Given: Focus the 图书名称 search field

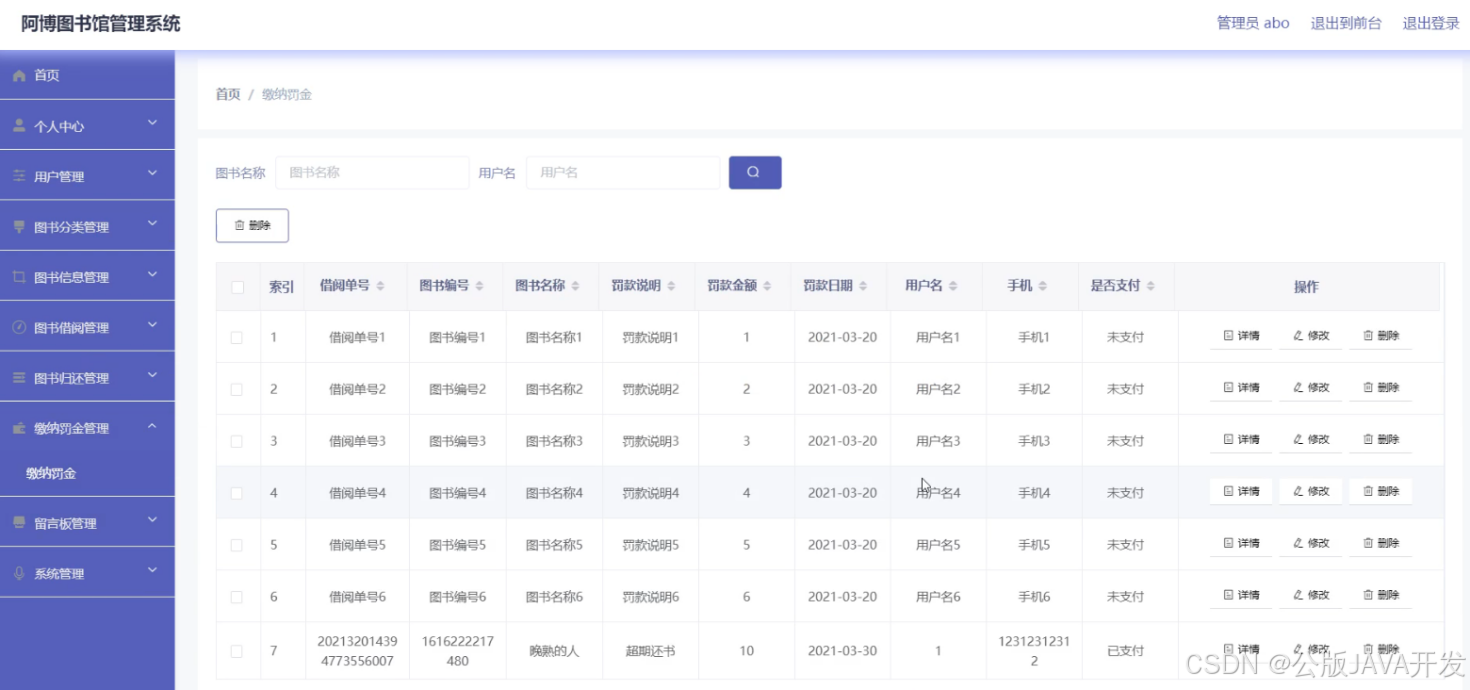Looking at the screenshot, I should [x=372, y=172].
